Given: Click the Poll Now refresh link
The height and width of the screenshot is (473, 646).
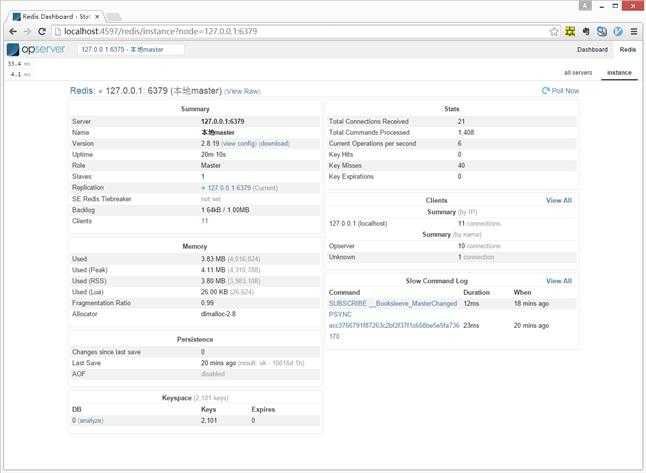Looking at the screenshot, I should coord(560,91).
